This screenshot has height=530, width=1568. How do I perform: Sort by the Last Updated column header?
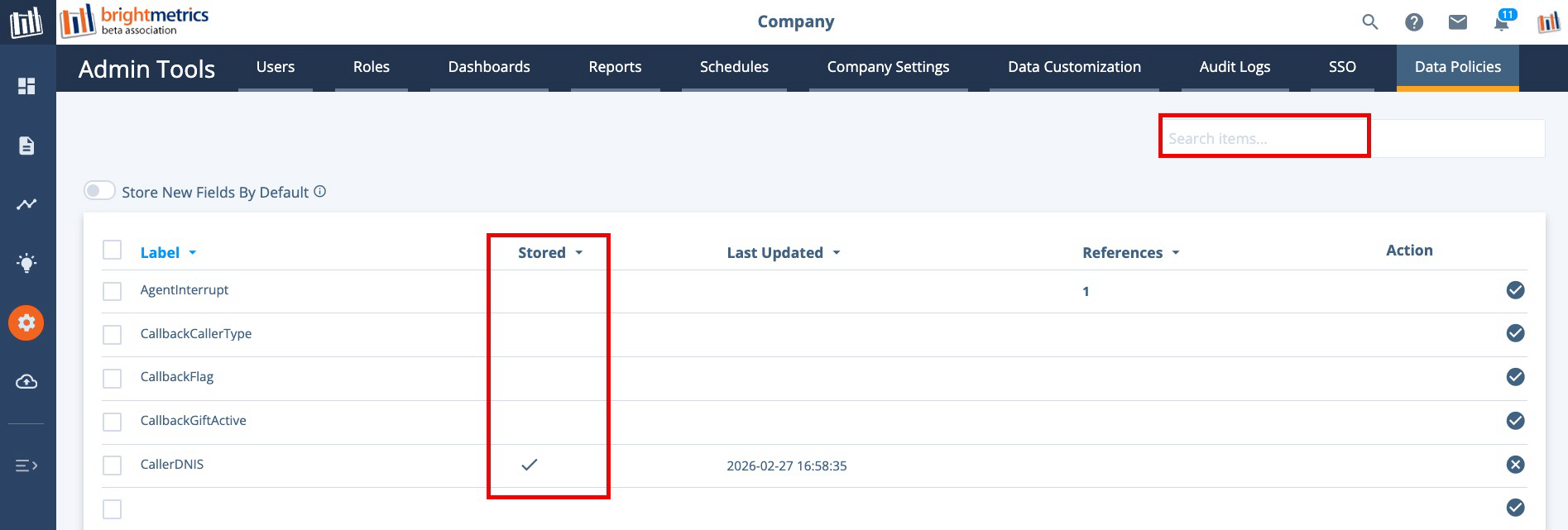click(784, 252)
